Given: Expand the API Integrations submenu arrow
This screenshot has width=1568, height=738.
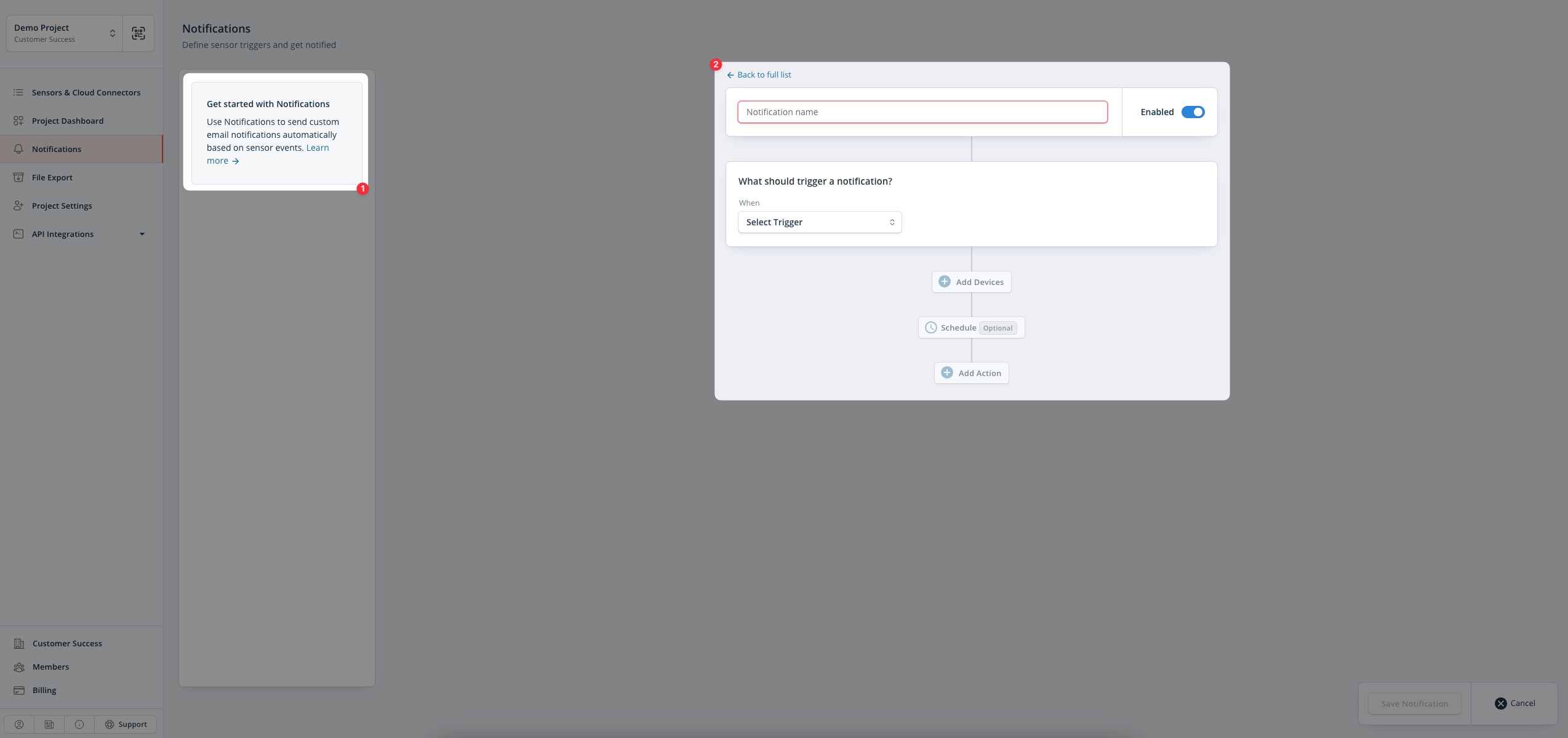Looking at the screenshot, I should click(142, 234).
